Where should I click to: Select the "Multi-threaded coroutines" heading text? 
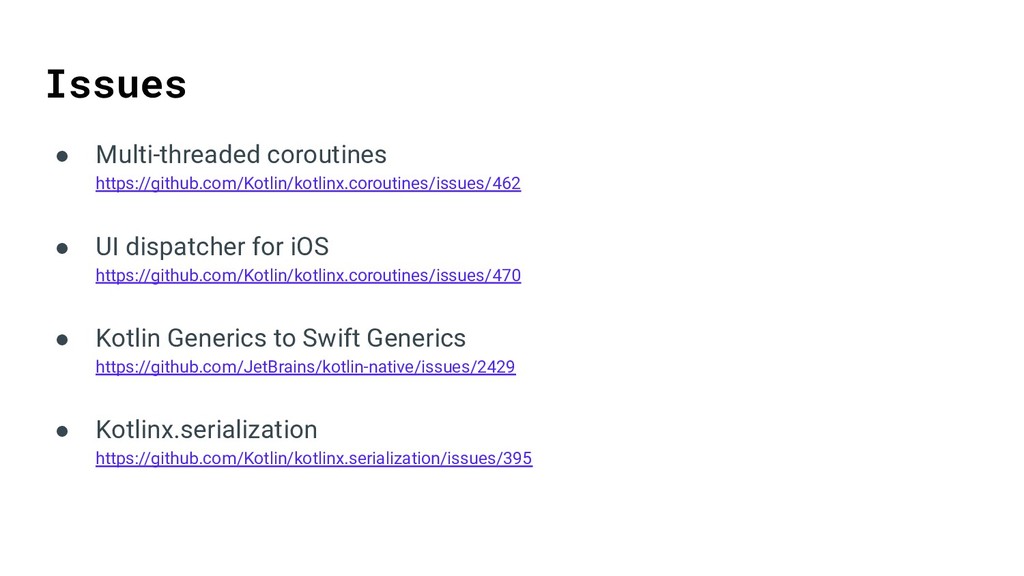(241, 155)
